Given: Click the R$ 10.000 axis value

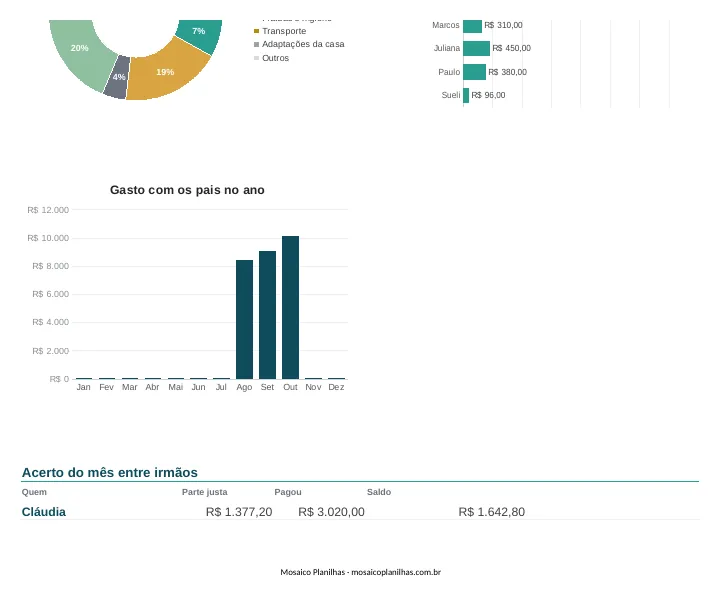Looking at the screenshot, I should 48,238.
